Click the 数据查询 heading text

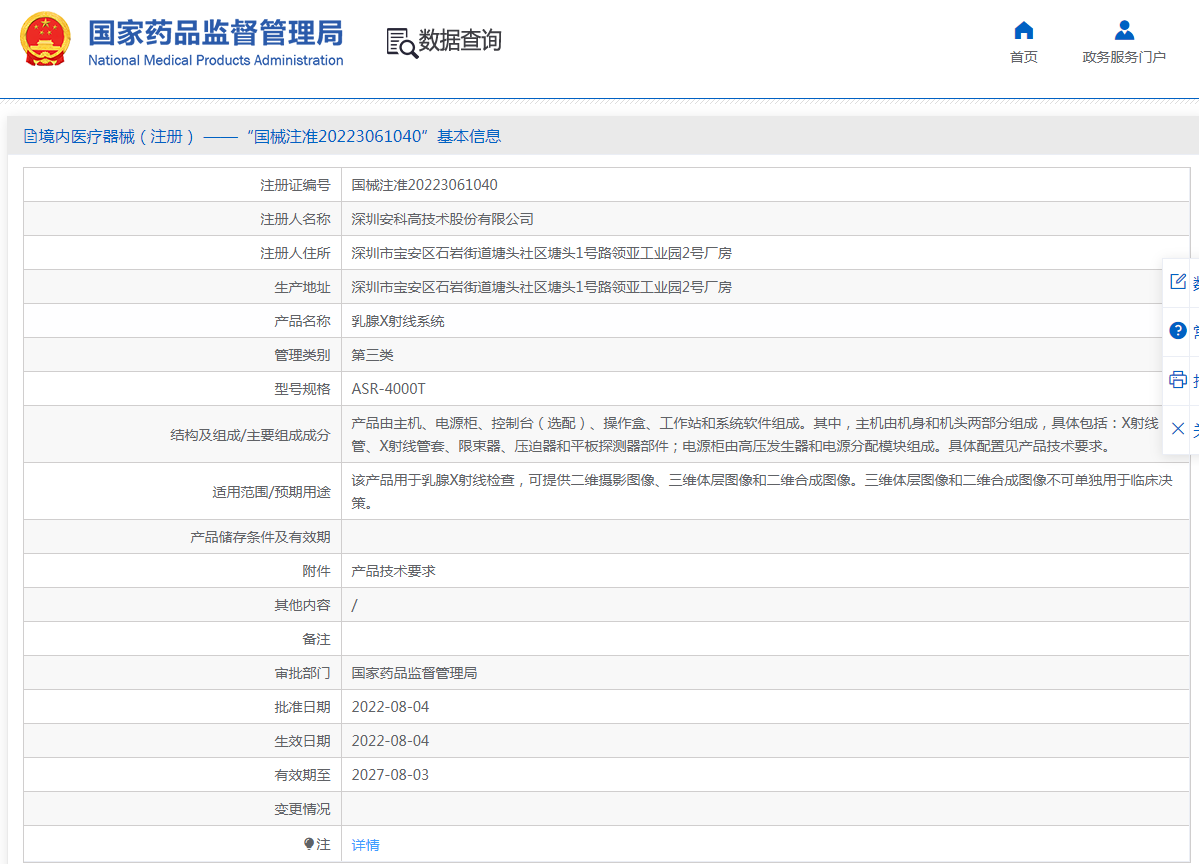[460, 40]
